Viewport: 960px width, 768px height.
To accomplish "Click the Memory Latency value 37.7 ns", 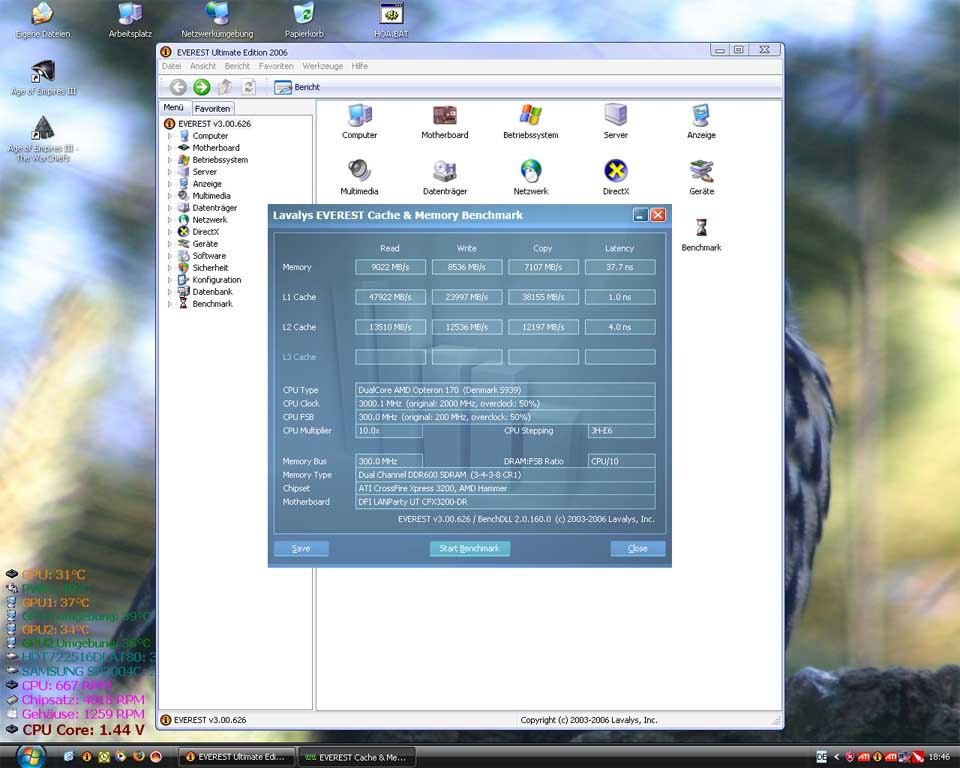I will click(x=620, y=267).
